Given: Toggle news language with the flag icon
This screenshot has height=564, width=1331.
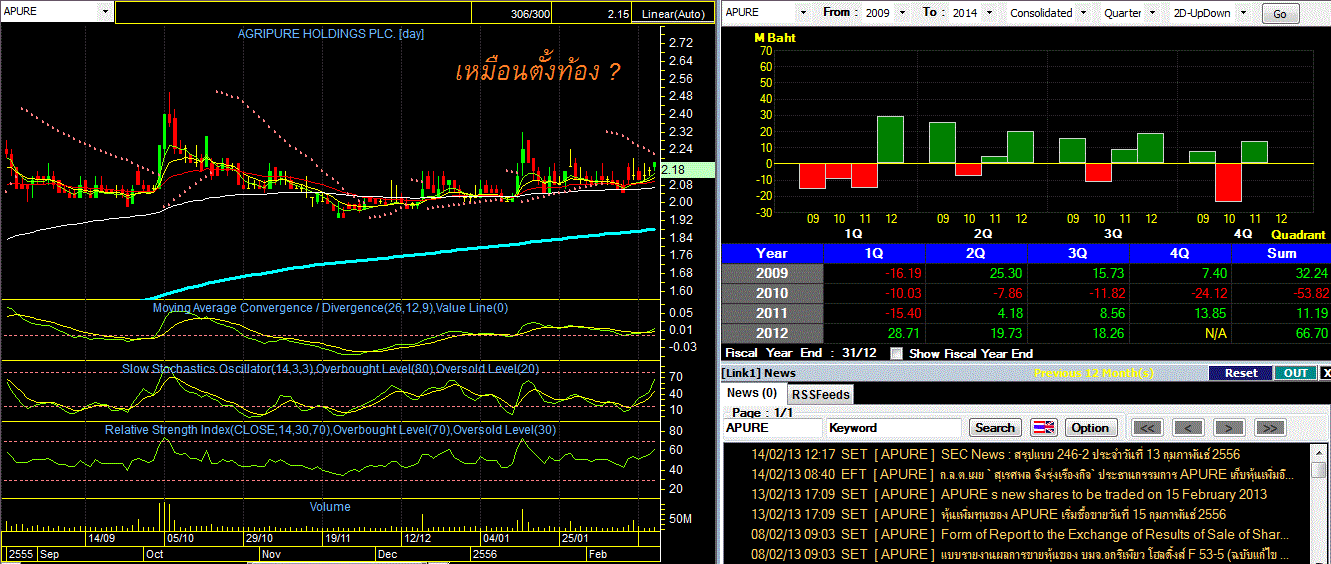Looking at the screenshot, I should tap(1043, 427).
